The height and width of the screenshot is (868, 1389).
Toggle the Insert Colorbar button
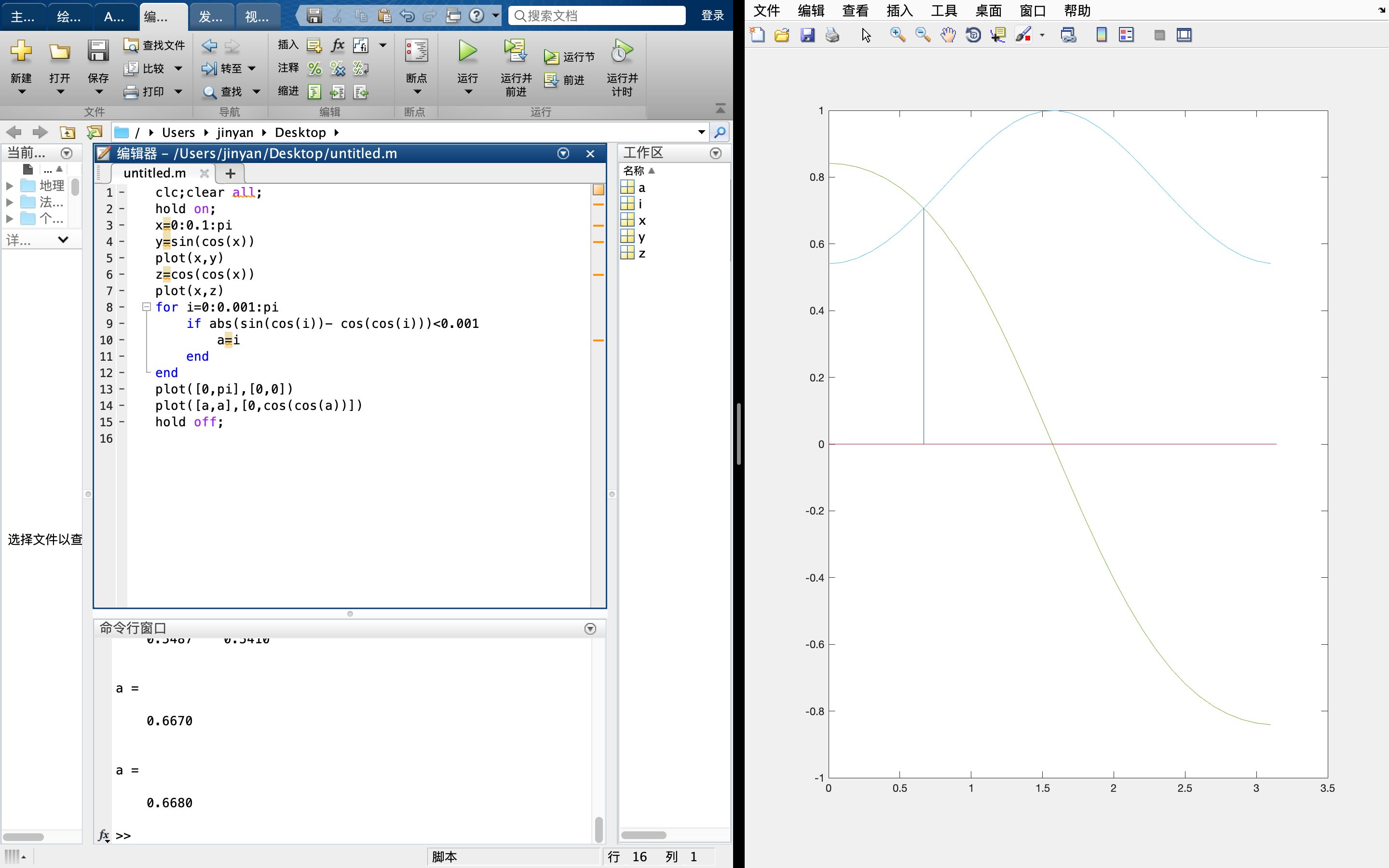pos(1101,35)
